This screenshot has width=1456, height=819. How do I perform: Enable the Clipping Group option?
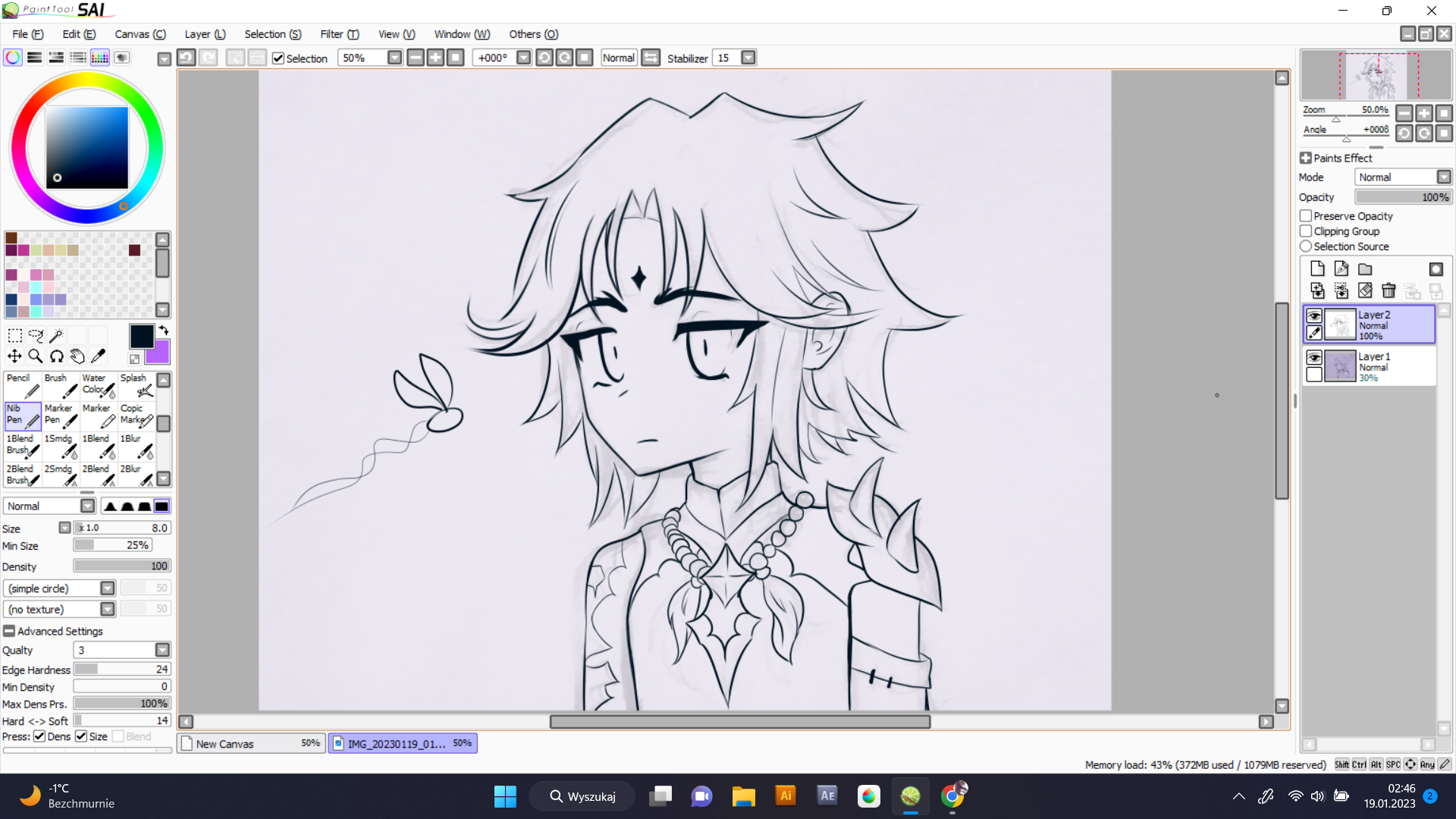tap(1306, 231)
